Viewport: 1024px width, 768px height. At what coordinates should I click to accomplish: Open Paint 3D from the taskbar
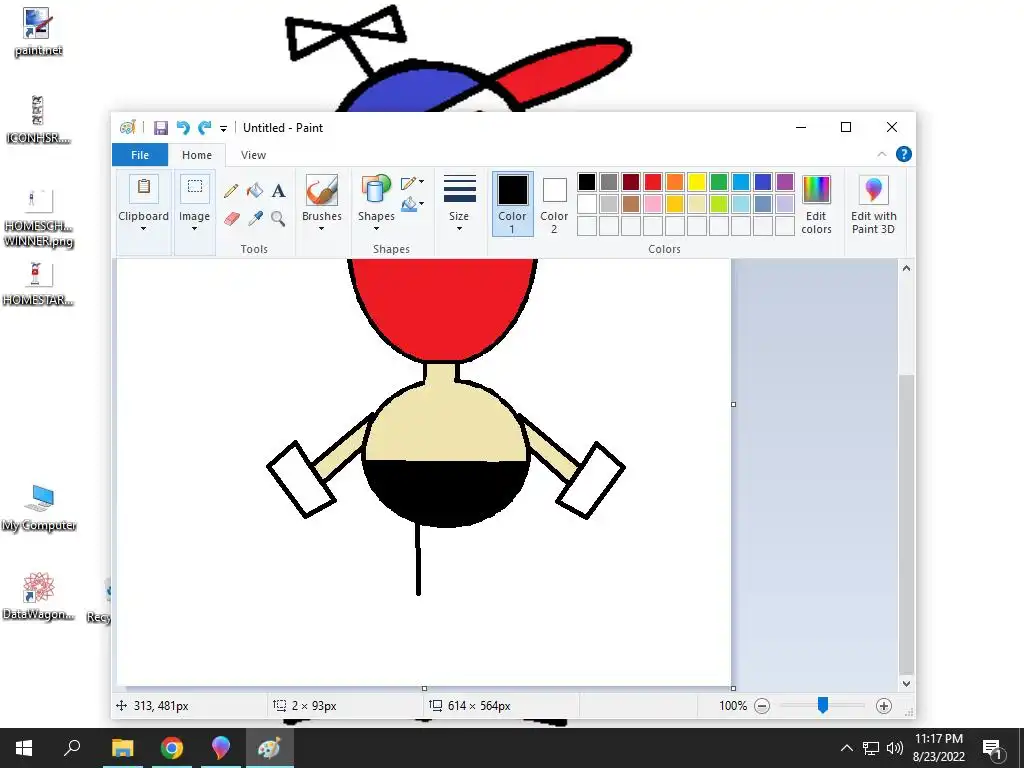221,748
